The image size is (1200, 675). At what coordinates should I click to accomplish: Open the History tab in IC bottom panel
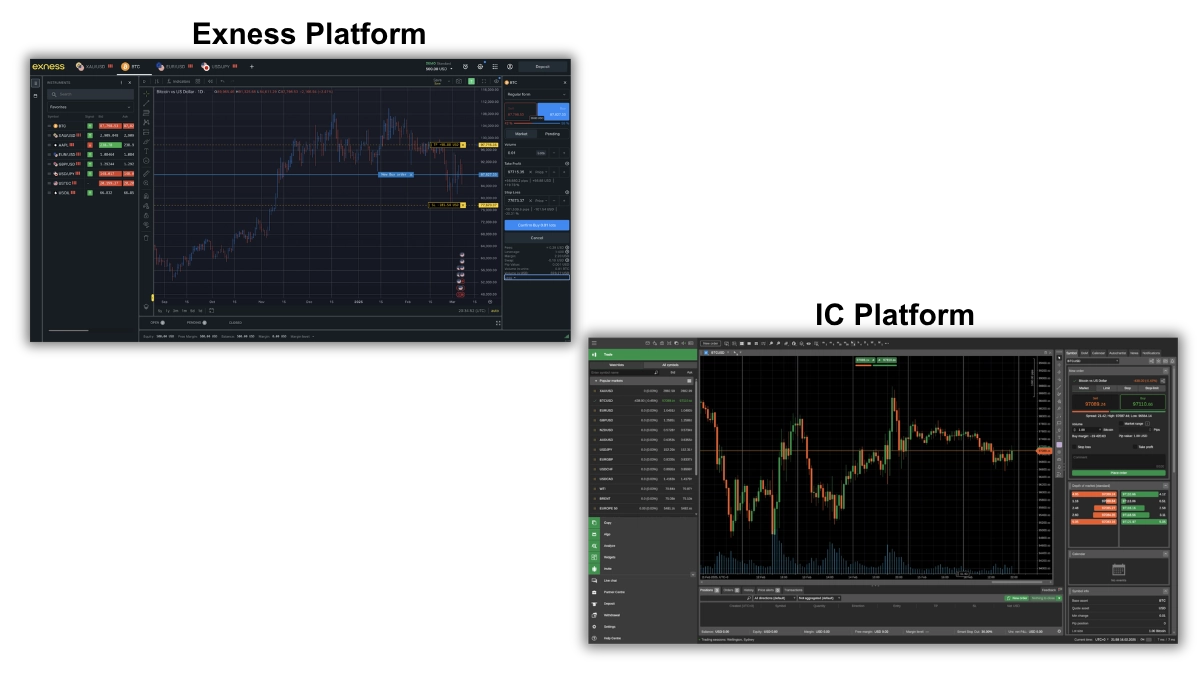click(x=747, y=590)
